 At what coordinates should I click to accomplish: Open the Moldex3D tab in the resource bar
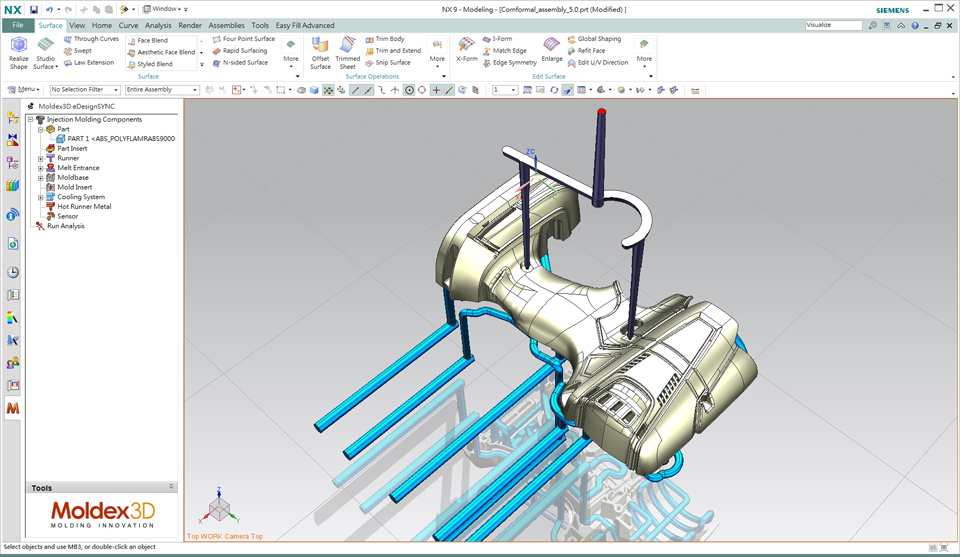[x=13, y=408]
